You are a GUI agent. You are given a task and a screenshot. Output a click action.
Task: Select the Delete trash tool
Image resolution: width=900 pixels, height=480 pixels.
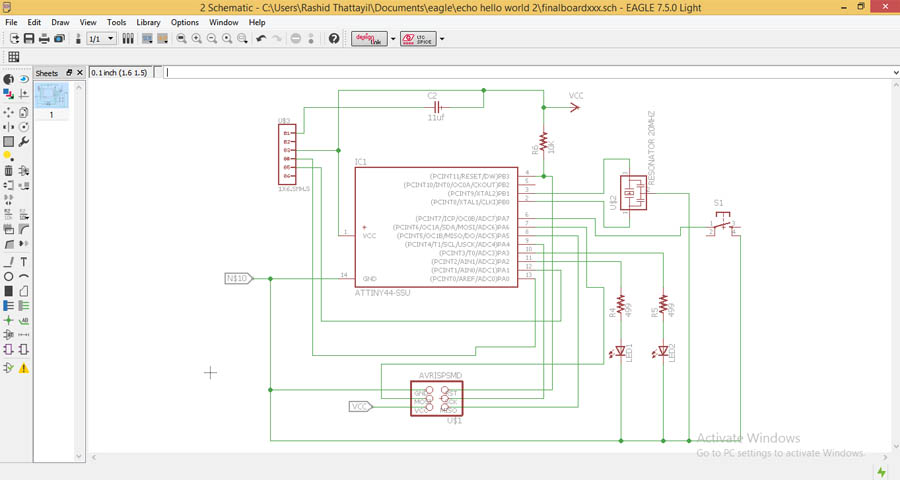8,171
